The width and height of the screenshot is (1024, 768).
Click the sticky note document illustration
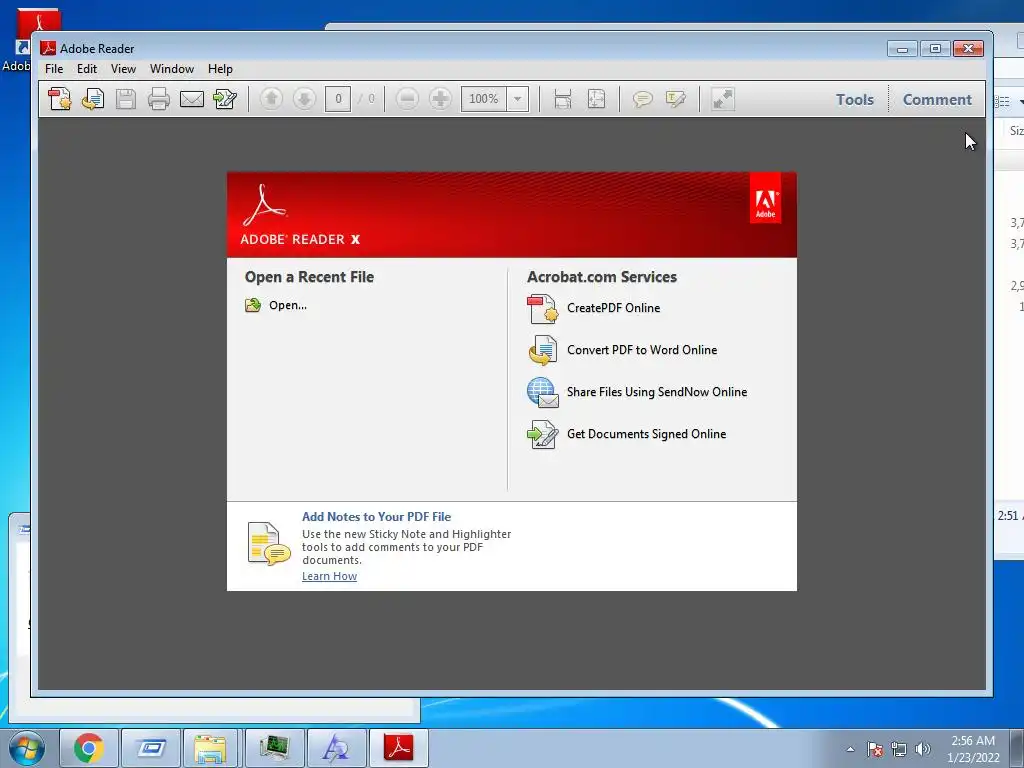268,543
